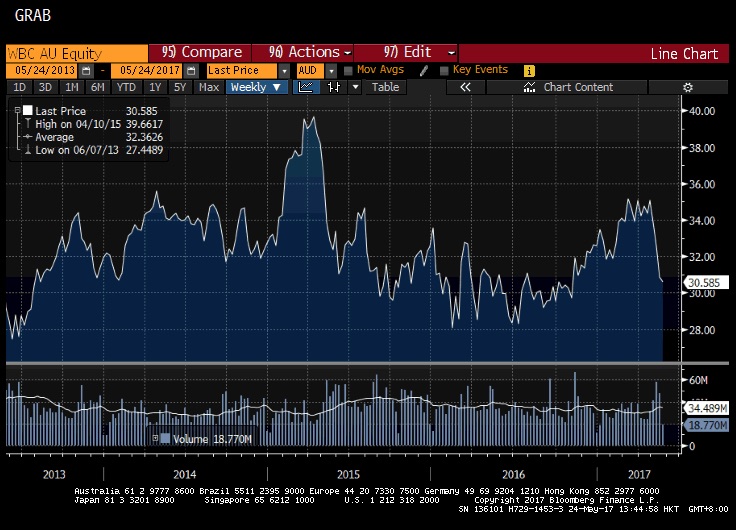Expand the Last Price field dropdown
This screenshot has width=736, height=530.
coord(285,71)
